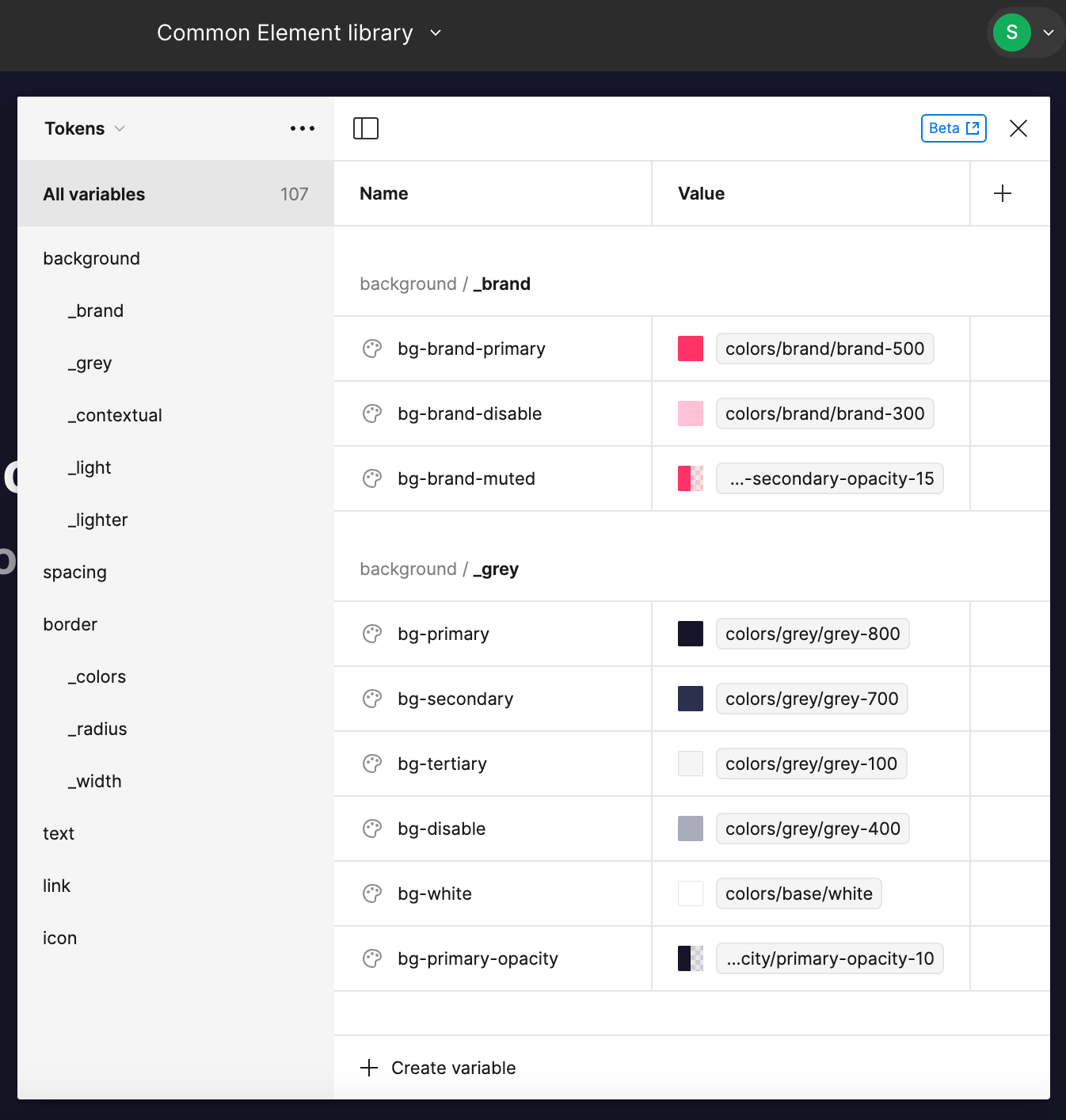Click the chevron next to the avatar

click(1049, 32)
